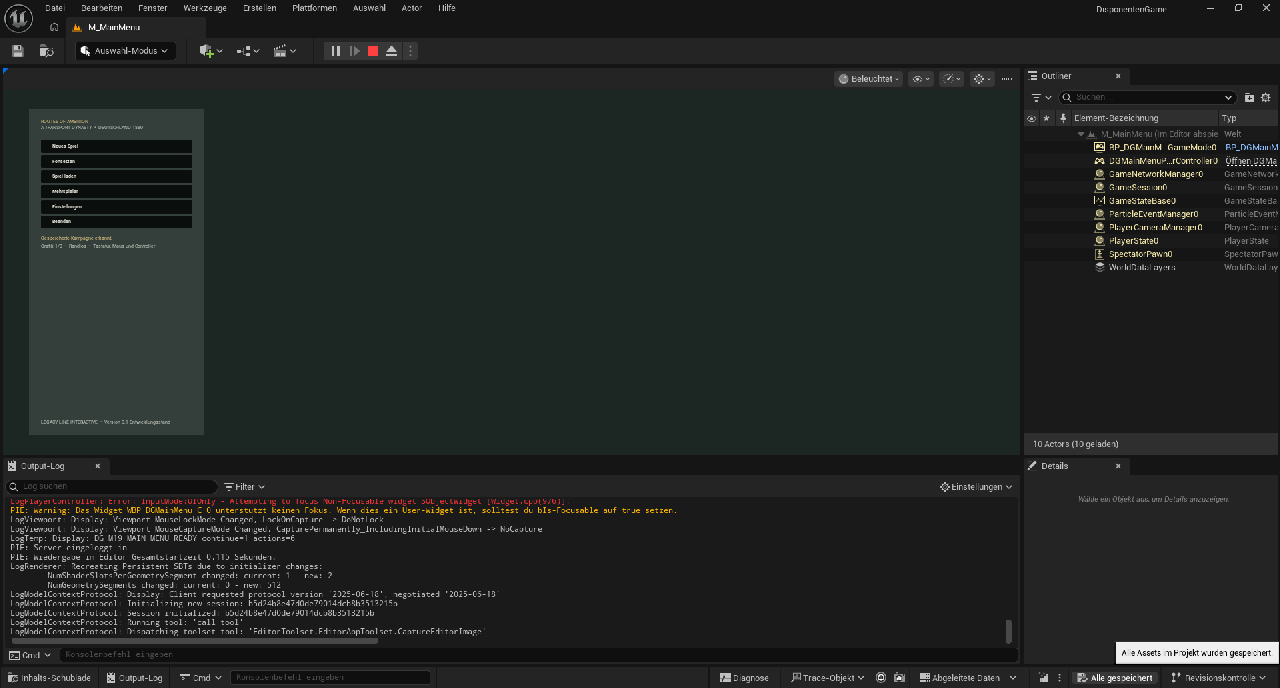Toggle the Outliner visibility eye column header
Image resolution: width=1280 pixels, height=688 pixels.
point(1031,118)
